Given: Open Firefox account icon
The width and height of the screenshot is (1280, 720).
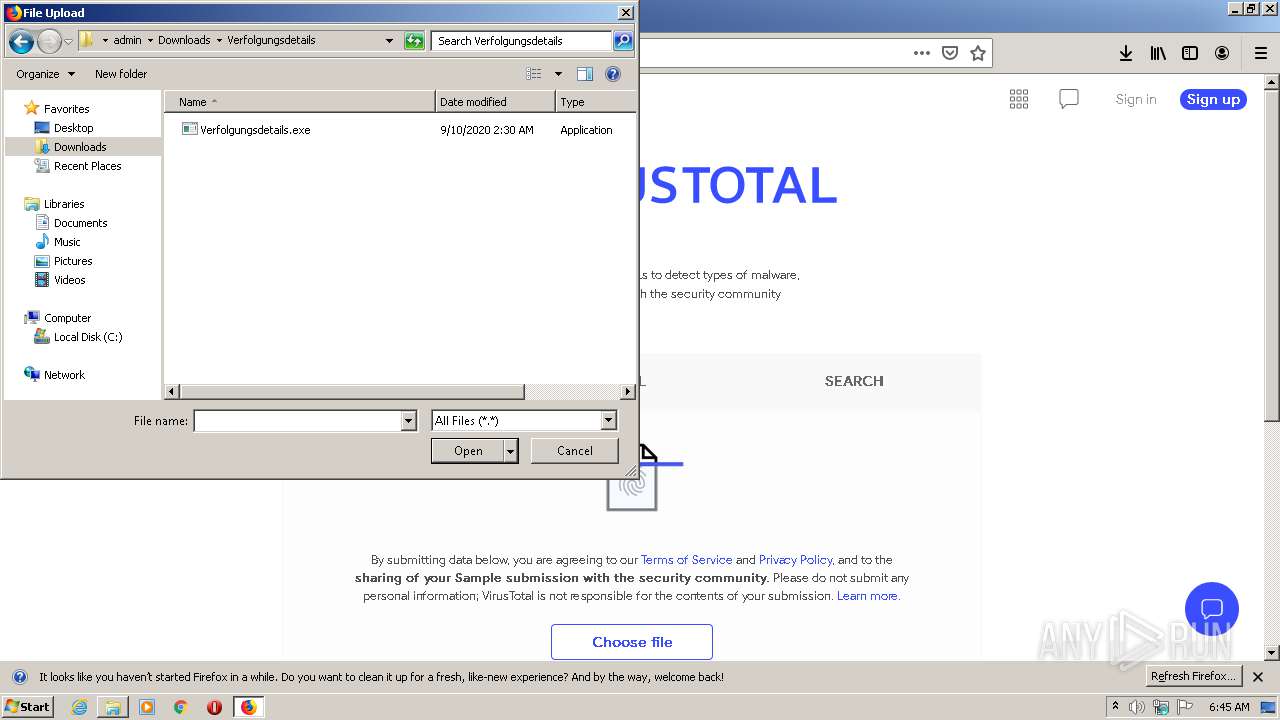Looking at the screenshot, I should click(1222, 53).
